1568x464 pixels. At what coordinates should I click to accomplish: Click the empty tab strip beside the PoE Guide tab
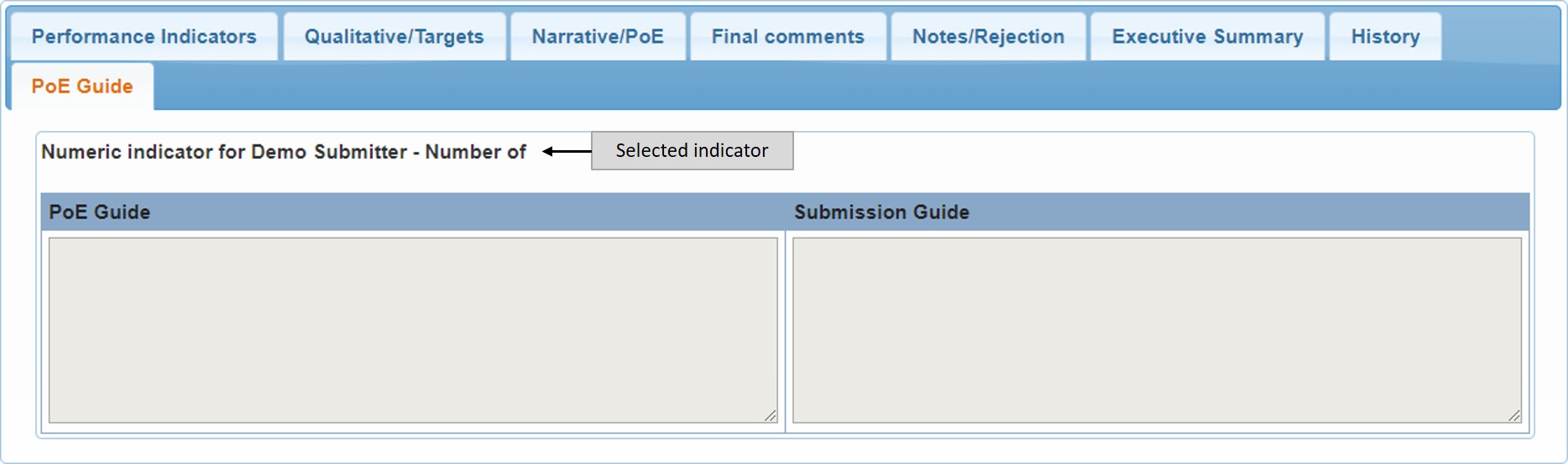pos(839,86)
